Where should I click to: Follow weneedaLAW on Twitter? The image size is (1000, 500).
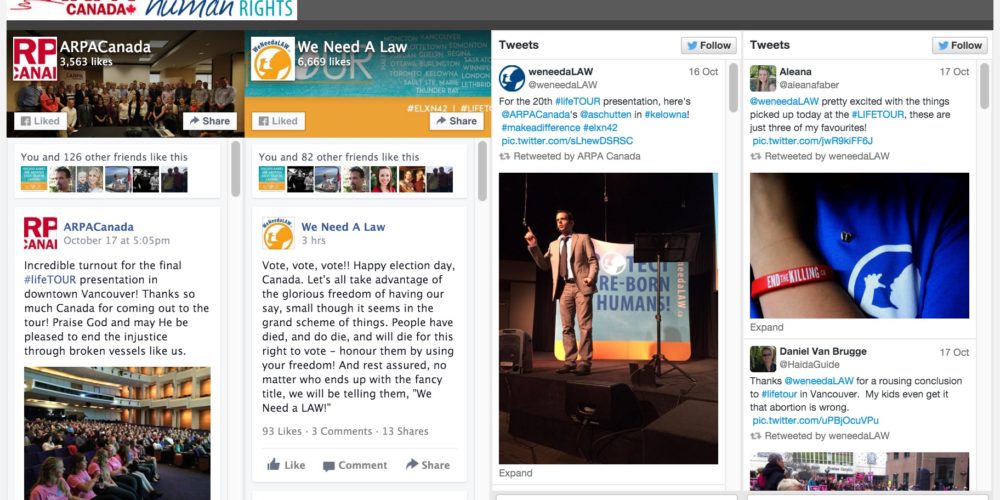[x=709, y=45]
